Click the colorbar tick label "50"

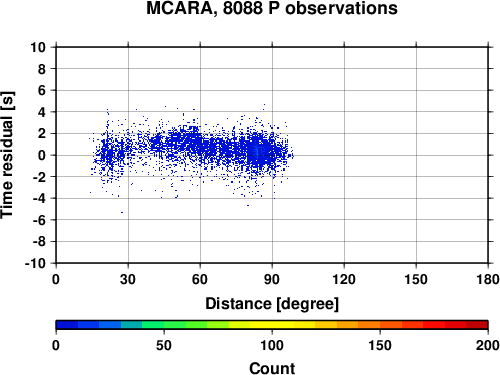164,345
